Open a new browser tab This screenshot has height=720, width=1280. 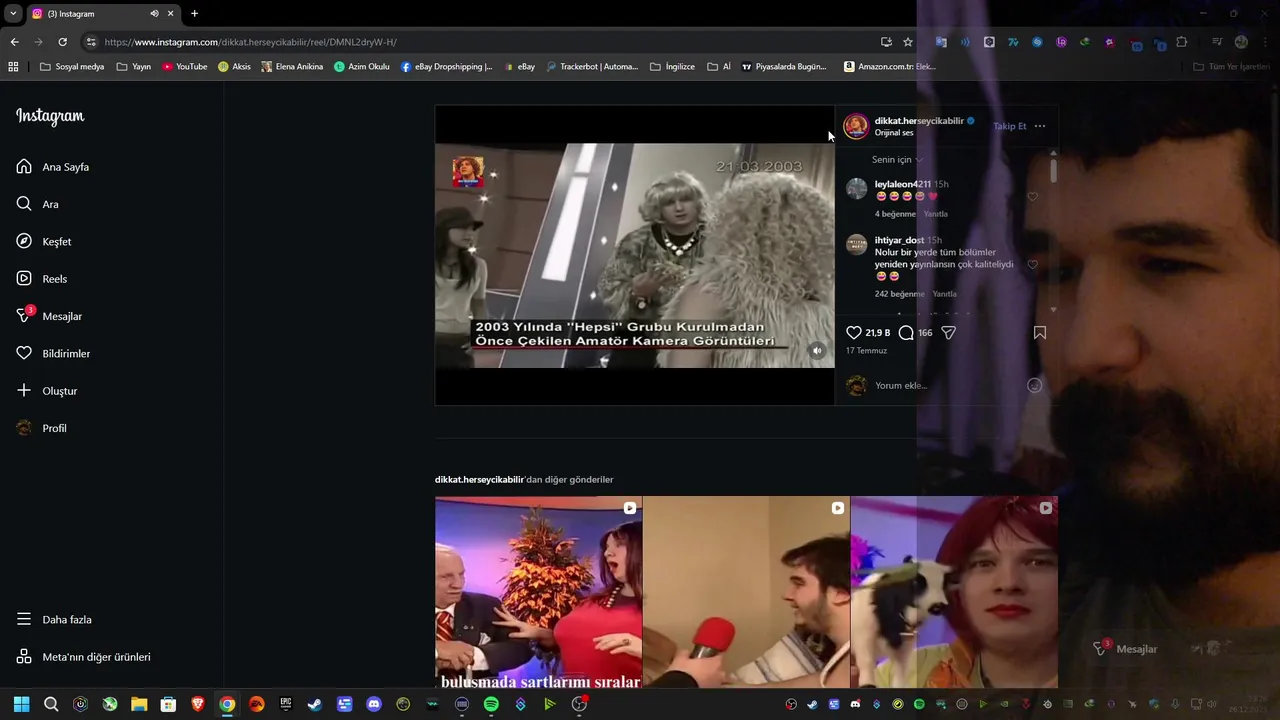(x=194, y=14)
